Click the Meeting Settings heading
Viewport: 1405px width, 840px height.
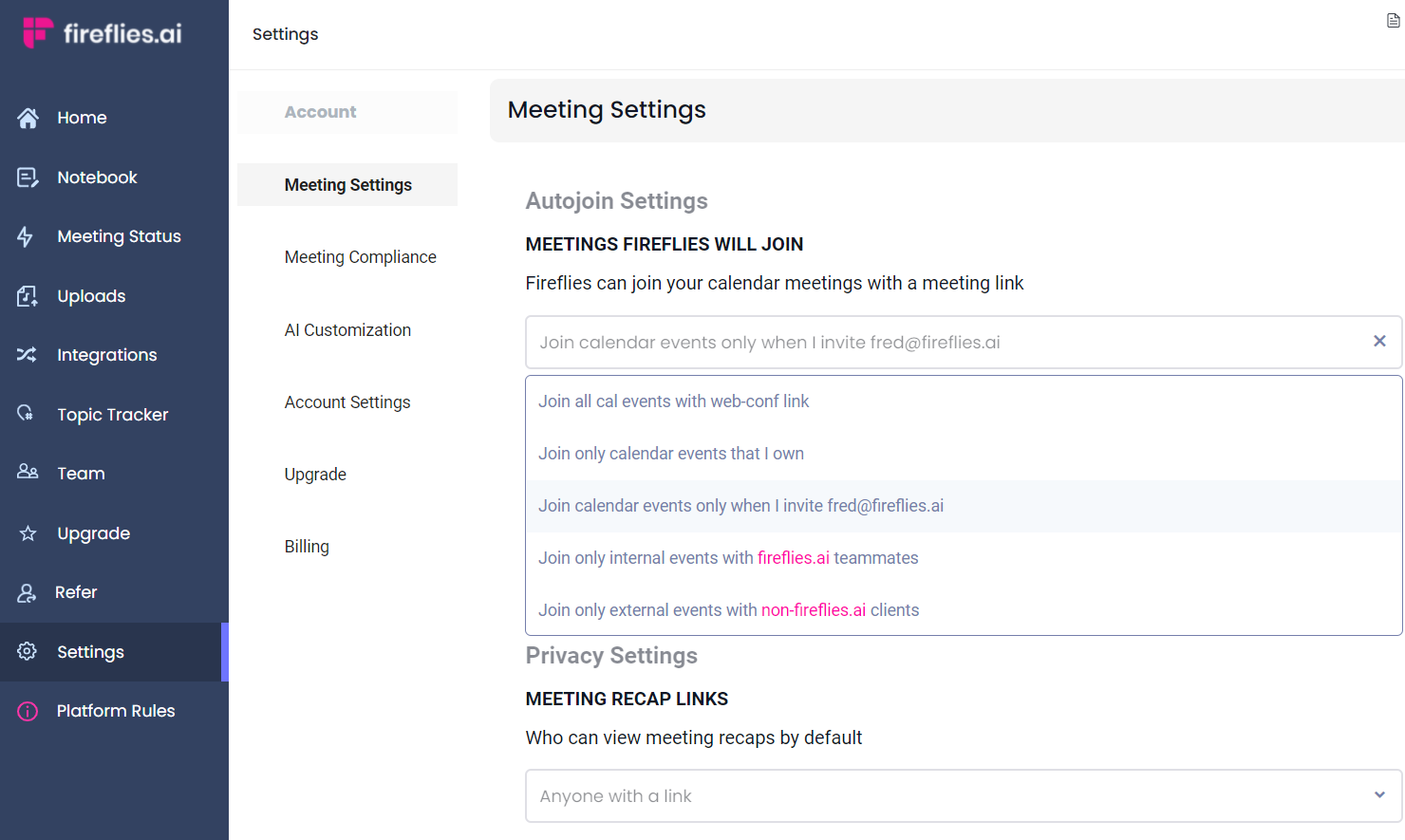(x=607, y=110)
